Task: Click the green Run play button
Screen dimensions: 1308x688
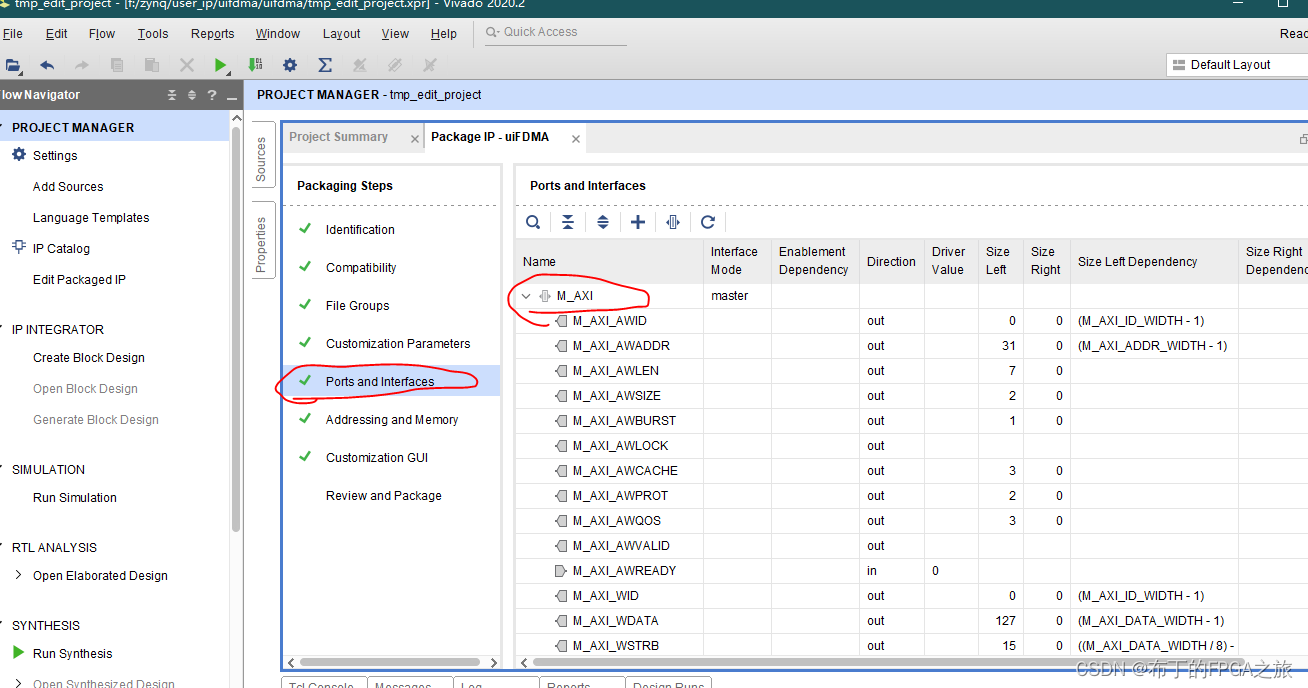Action: pyautogui.click(x=220, y=65)
